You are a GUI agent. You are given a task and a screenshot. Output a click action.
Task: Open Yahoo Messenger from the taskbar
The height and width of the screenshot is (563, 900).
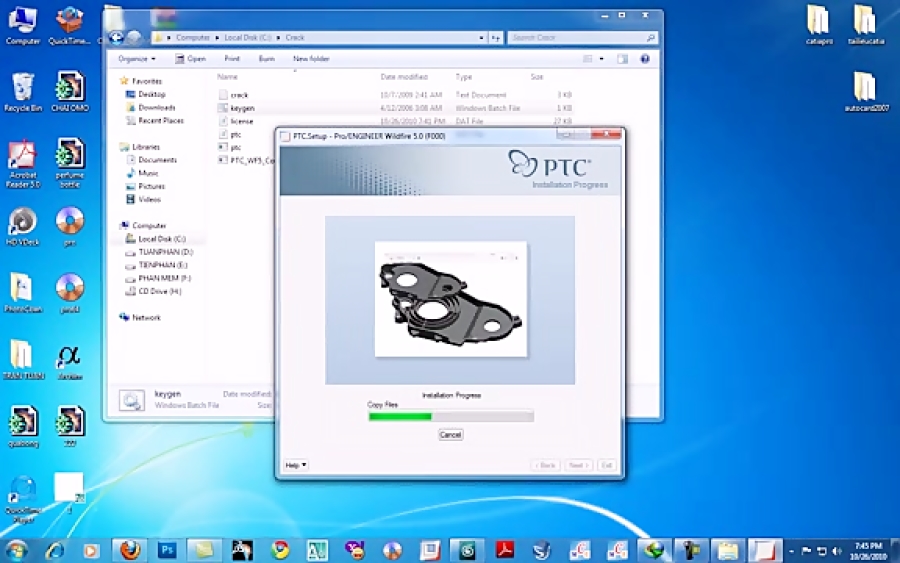click(355, 551)
